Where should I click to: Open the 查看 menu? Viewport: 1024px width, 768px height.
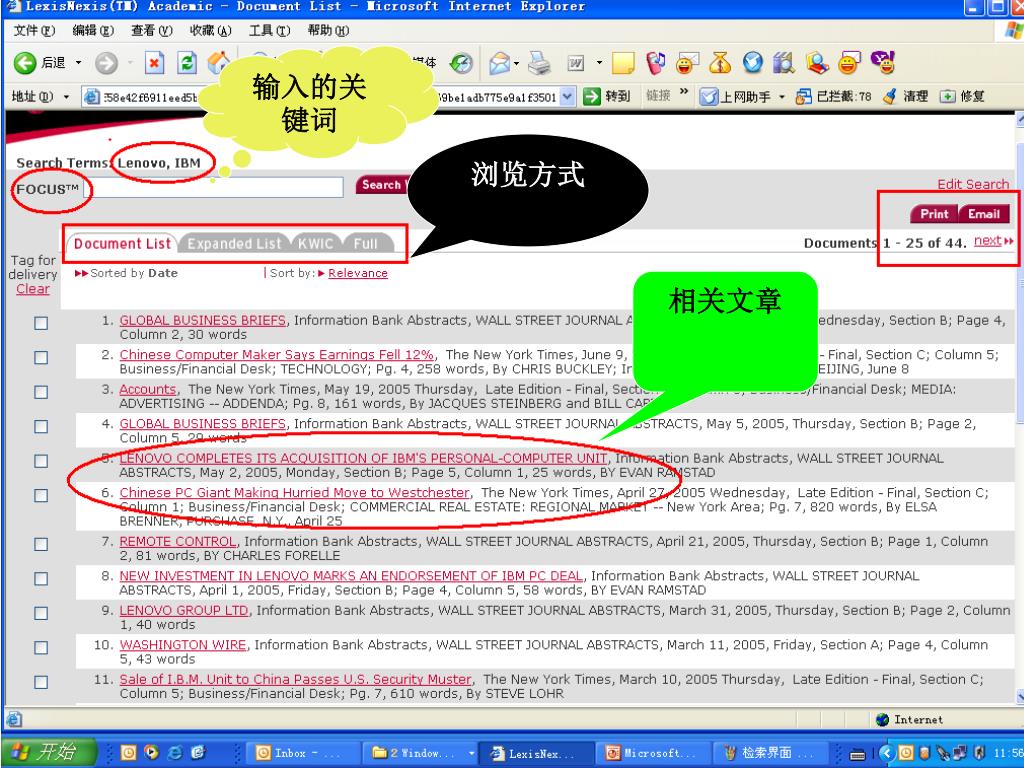pyautogui.click(x=152, y=30)
